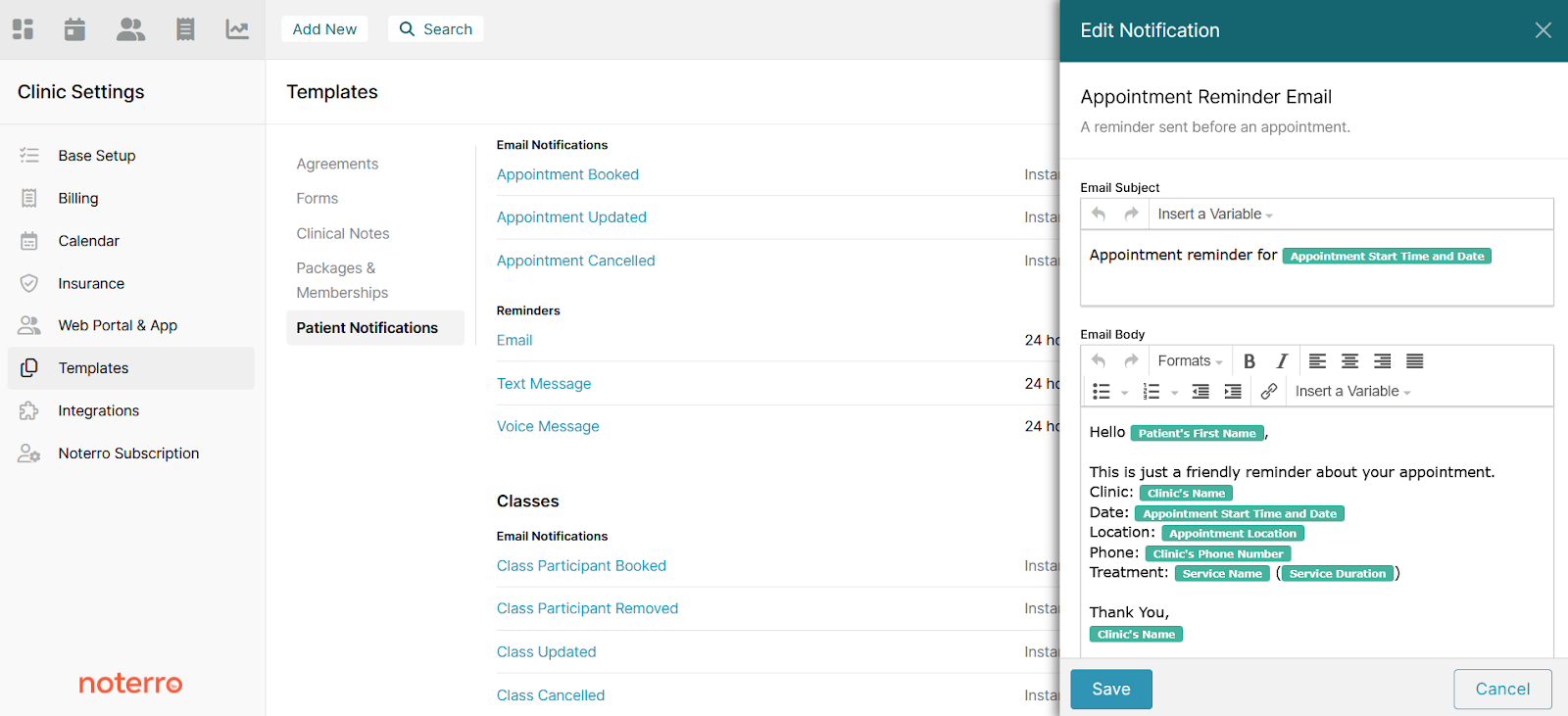
Task: Open Class Cancelled notification
Action: (x=551, y=695)
